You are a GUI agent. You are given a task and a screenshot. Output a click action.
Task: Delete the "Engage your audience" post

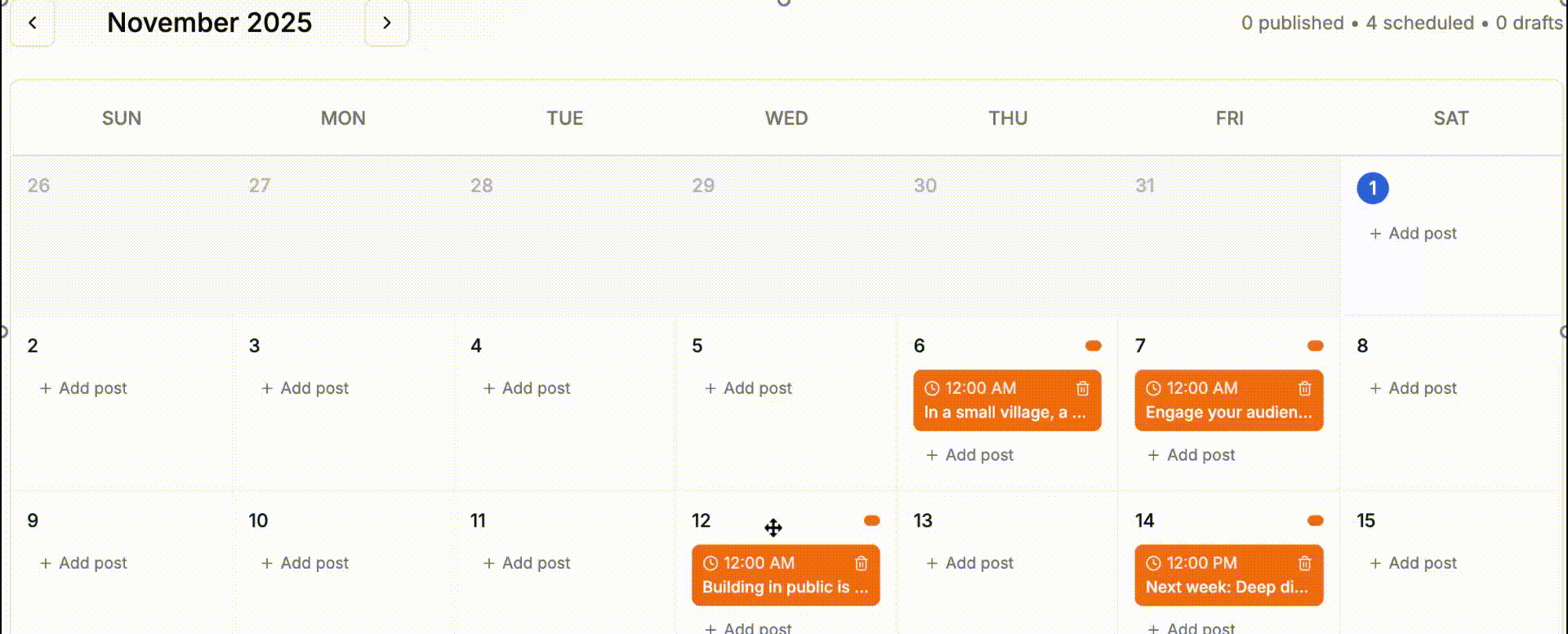point(1304,388)
